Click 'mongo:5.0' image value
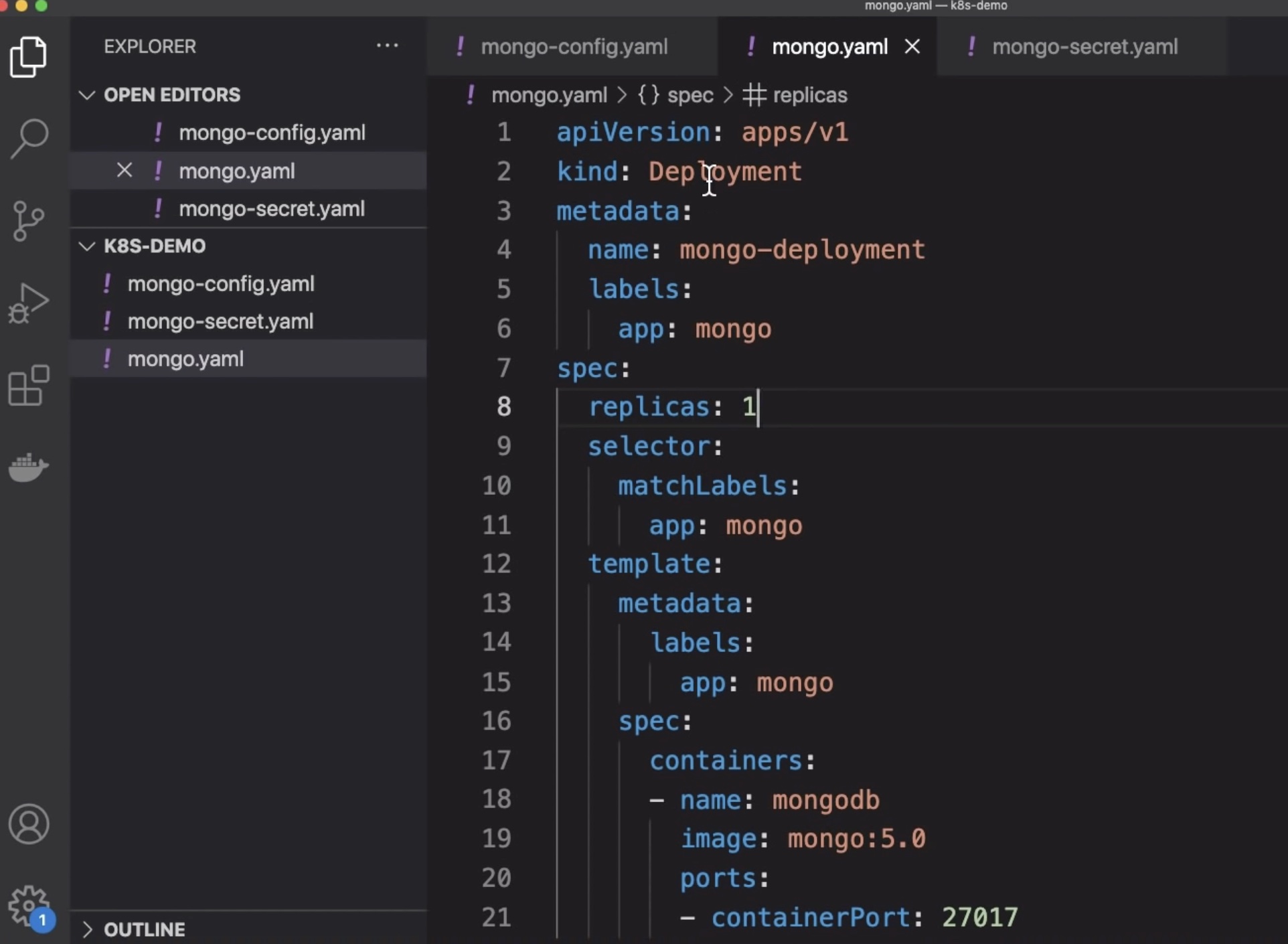Screen dimensions: 1288x944 tap(856, 840)
